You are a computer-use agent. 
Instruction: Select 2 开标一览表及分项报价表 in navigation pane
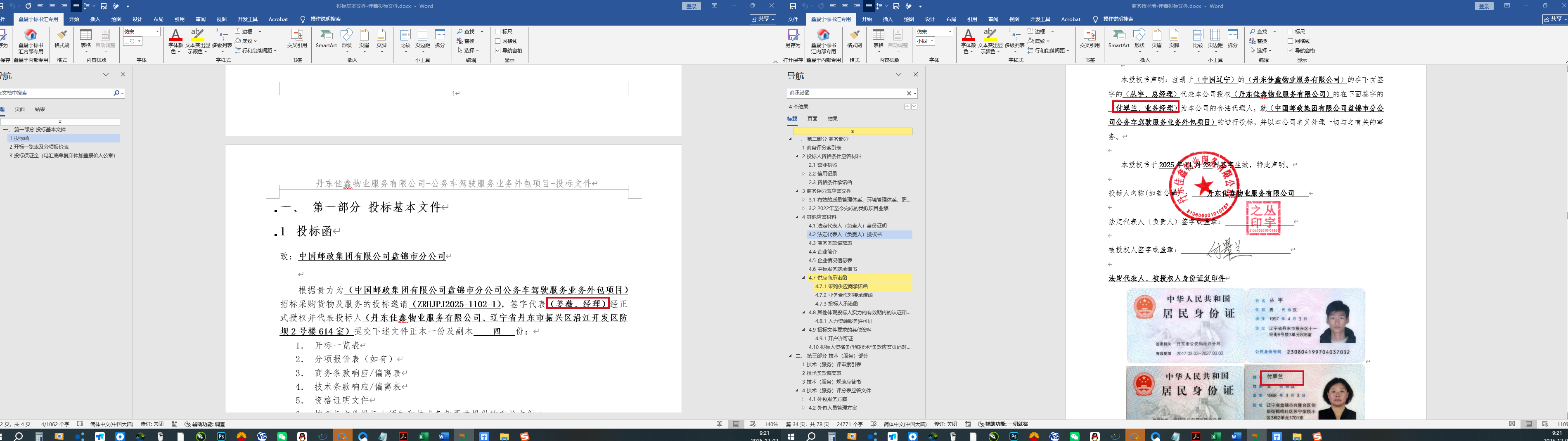point(39,147)
